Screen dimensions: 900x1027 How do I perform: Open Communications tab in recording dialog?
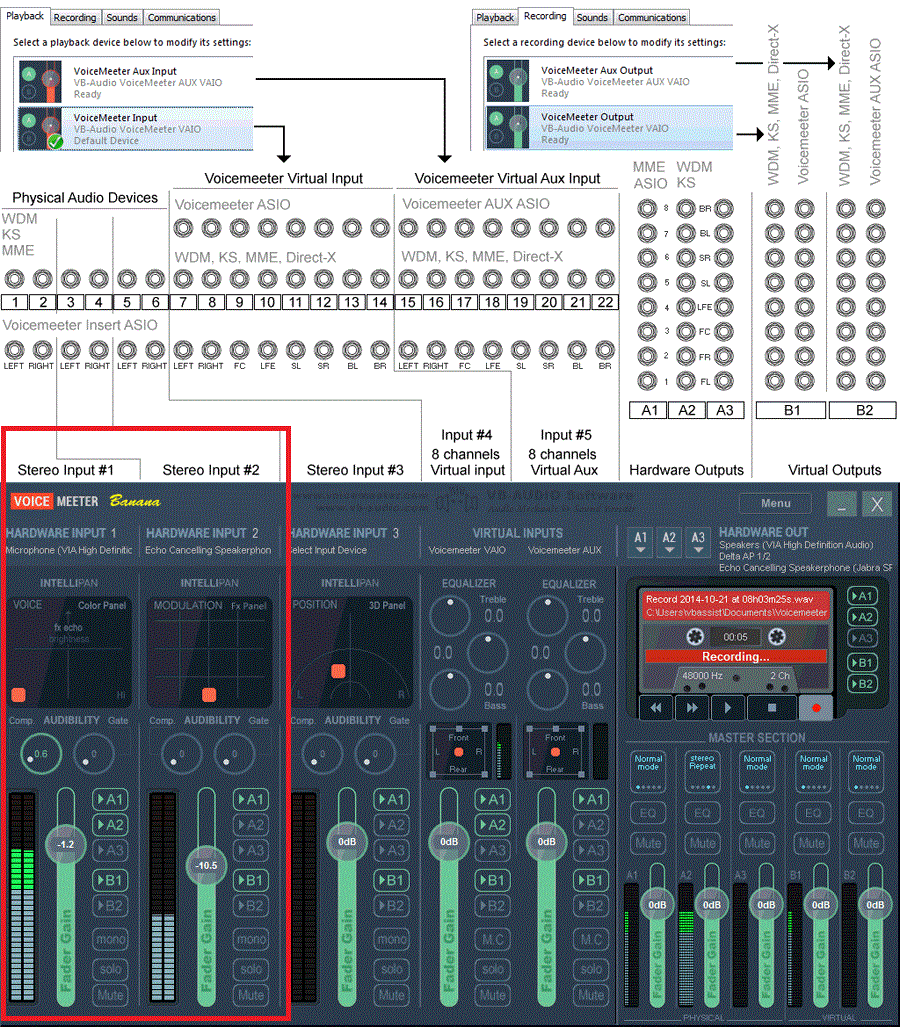tap(652, 18)
